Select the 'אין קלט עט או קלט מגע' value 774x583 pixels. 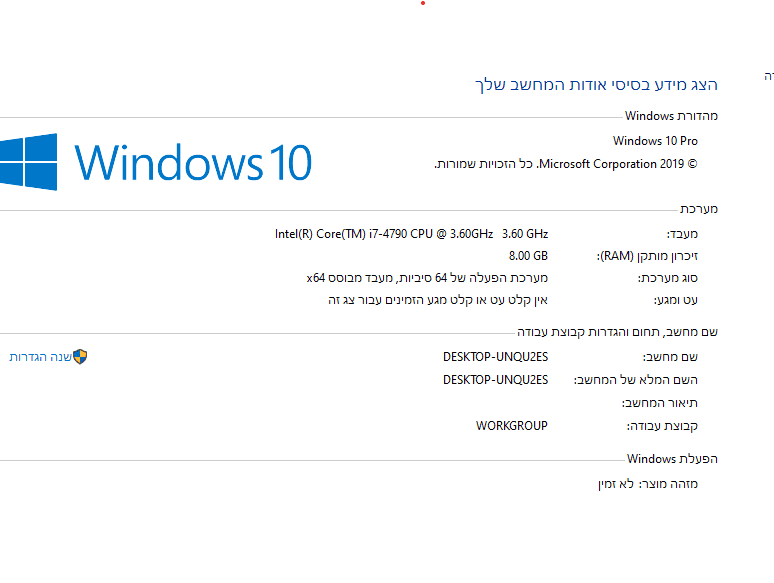438,300
